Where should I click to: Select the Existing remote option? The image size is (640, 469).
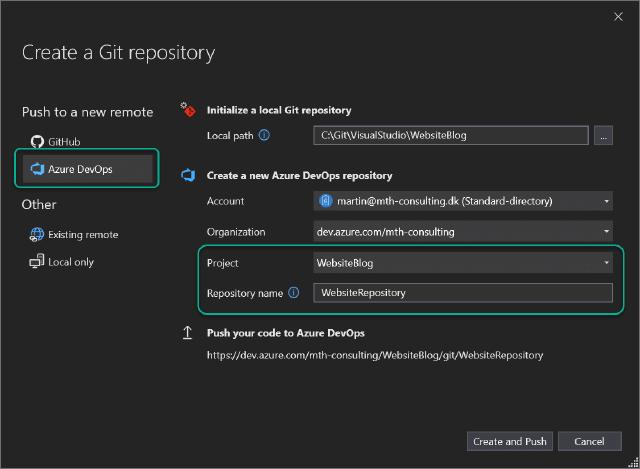click(x=83, y=234)
